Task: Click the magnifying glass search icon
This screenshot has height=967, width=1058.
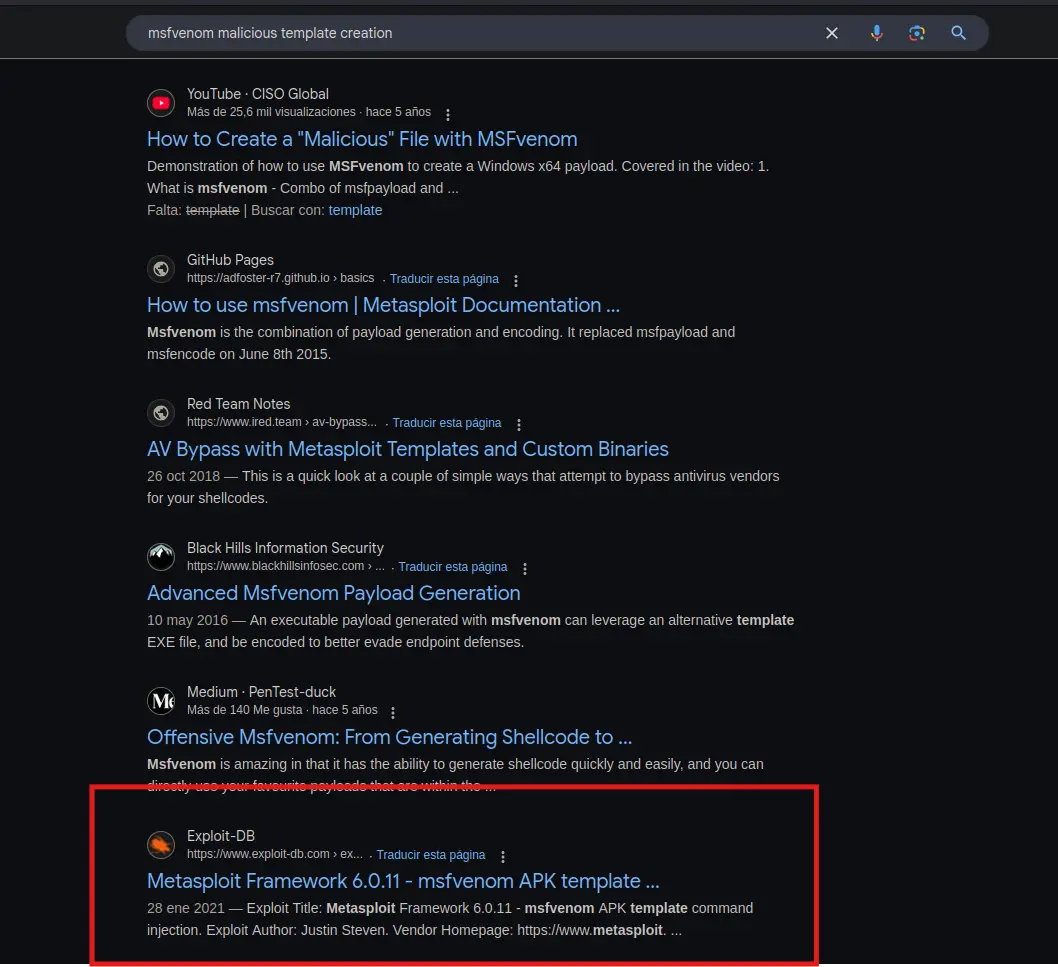Action: tap(958, 33)
